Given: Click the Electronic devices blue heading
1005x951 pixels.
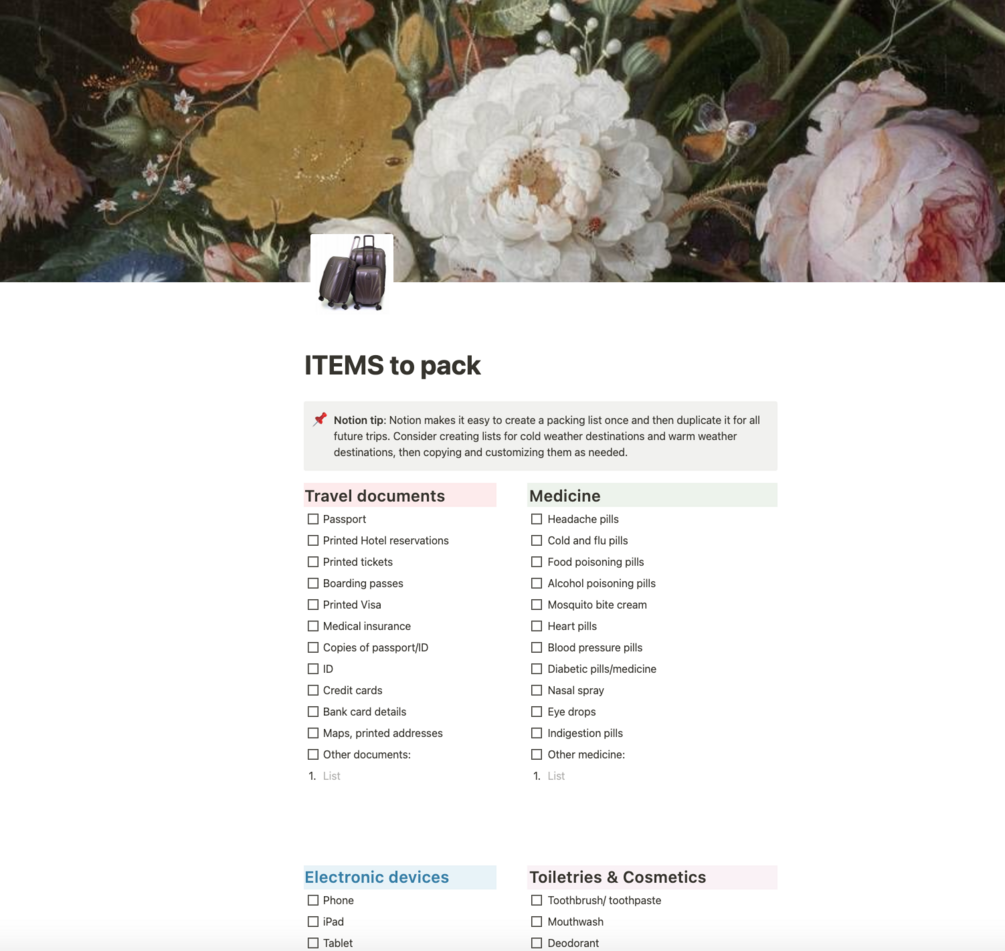Looking at the screenshot, I should 377,877.
